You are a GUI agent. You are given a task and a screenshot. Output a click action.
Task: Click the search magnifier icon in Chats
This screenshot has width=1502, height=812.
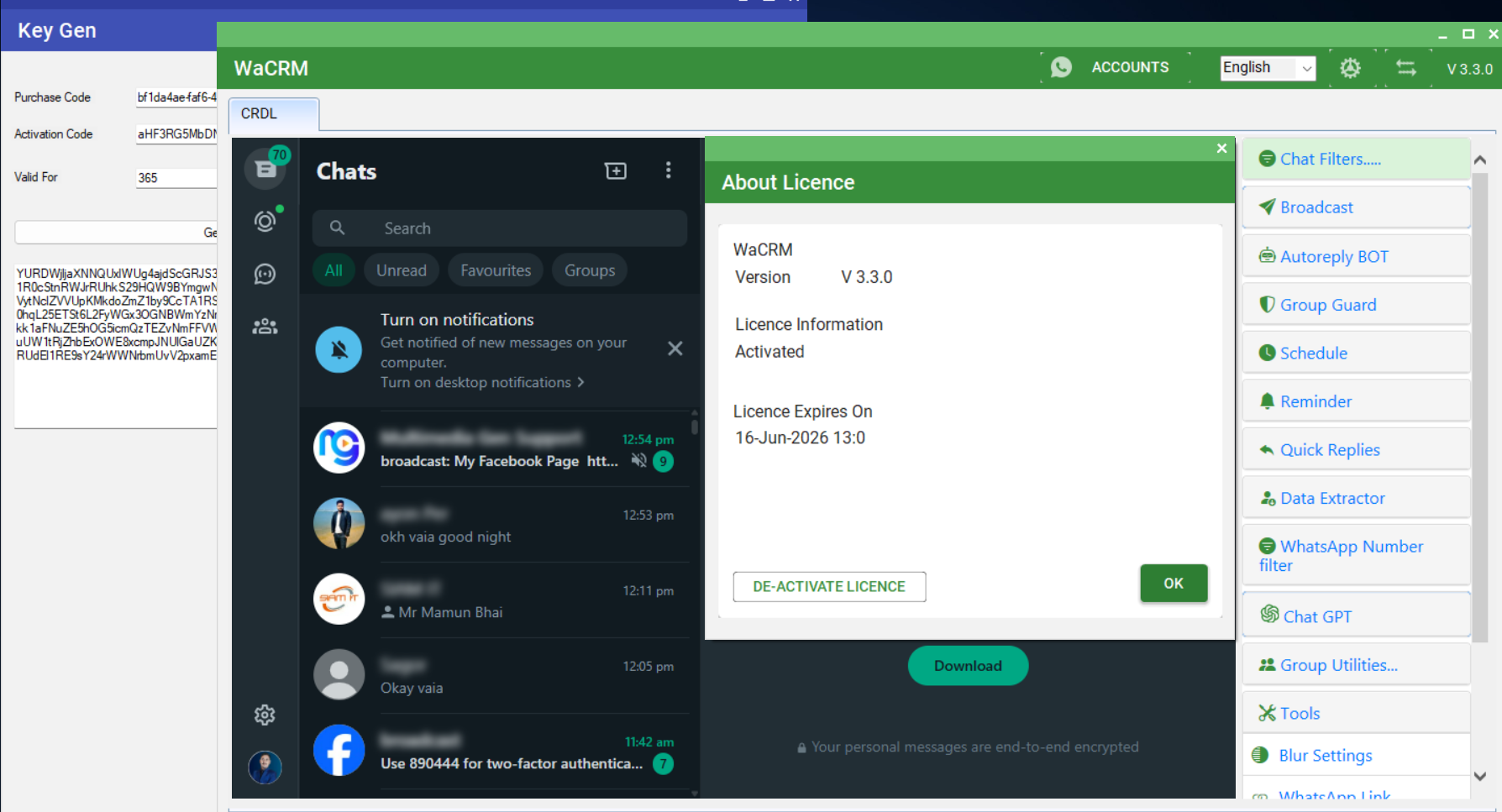click(337, 228)
